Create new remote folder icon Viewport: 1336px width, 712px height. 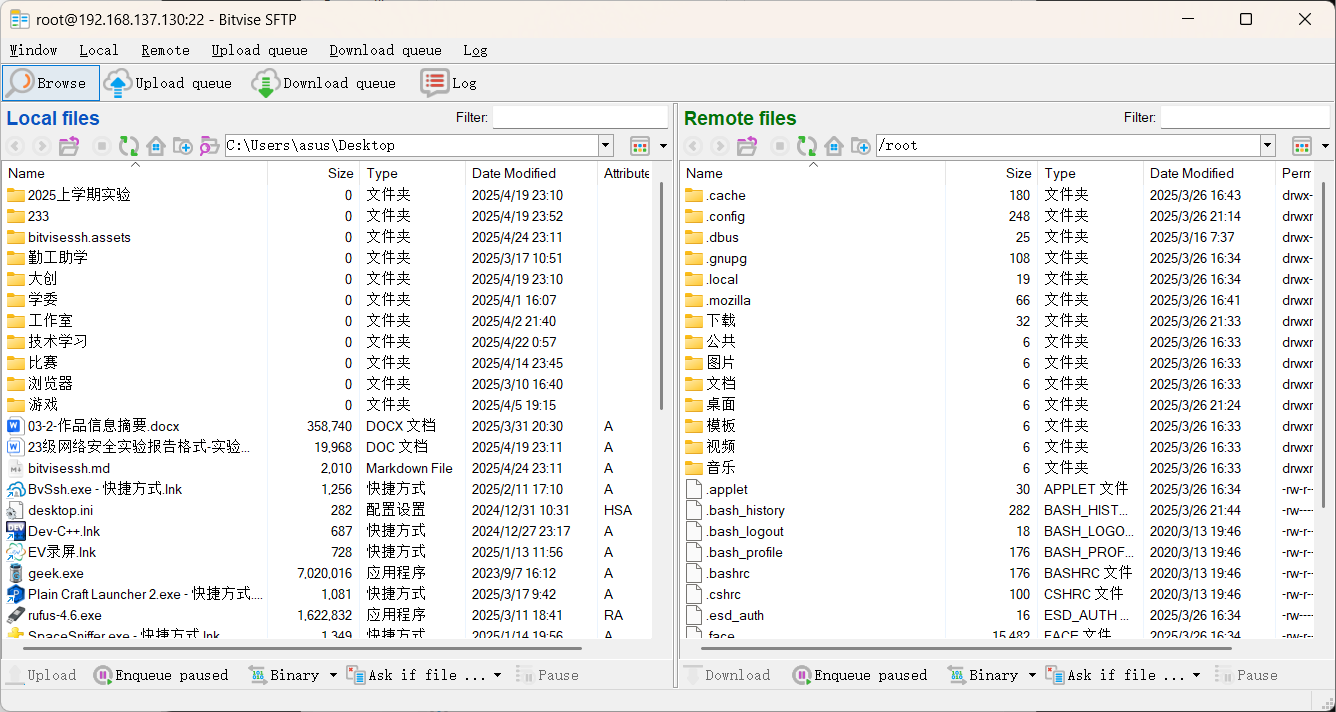[x=860, y=146]
